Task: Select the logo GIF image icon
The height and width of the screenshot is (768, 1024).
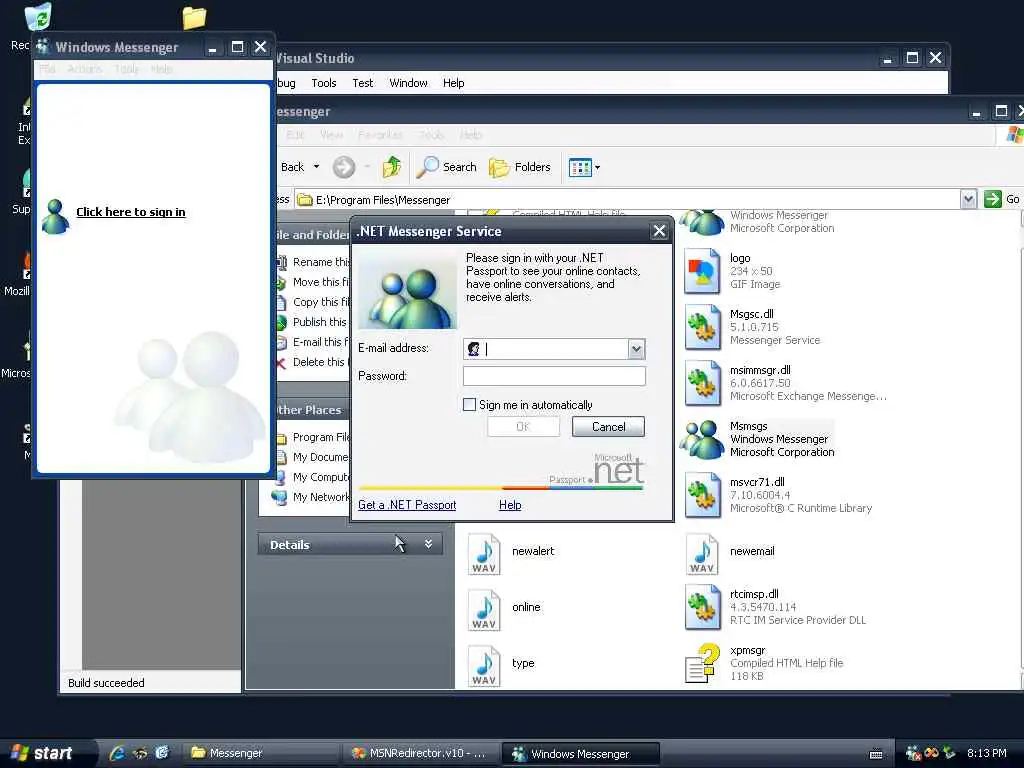Action: (x=701, y=271)
